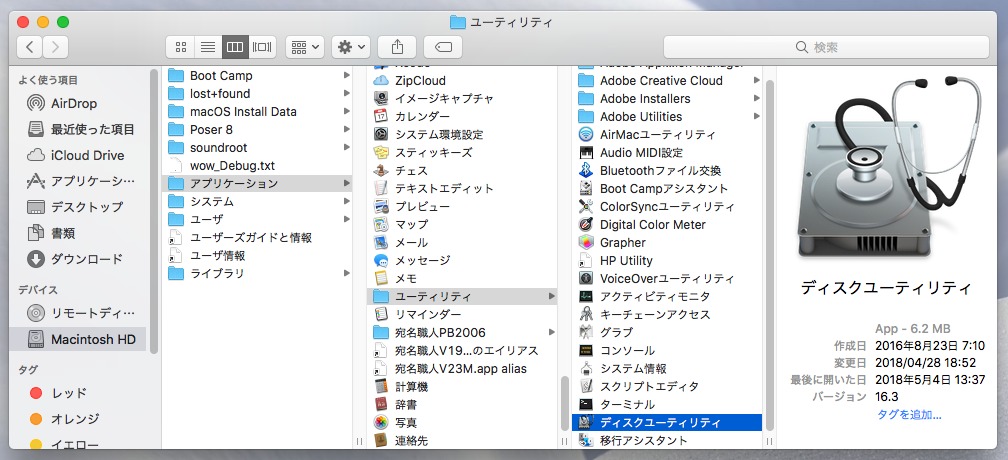The image size is (1008, 460).
Task: Switch to icon view in the toolbar
Action: [181, 47]
